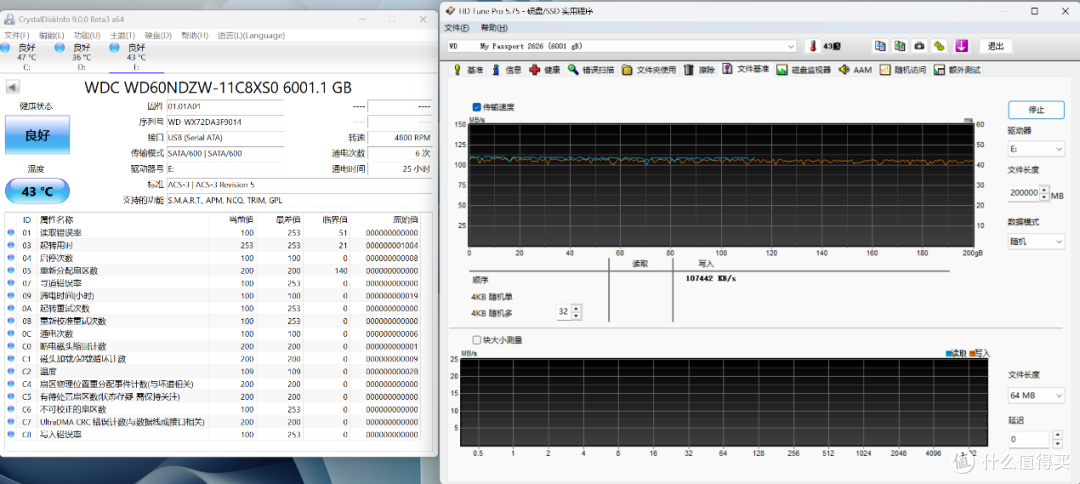
Task: Click the status dot for C2 温度
Action: (11, 371)
